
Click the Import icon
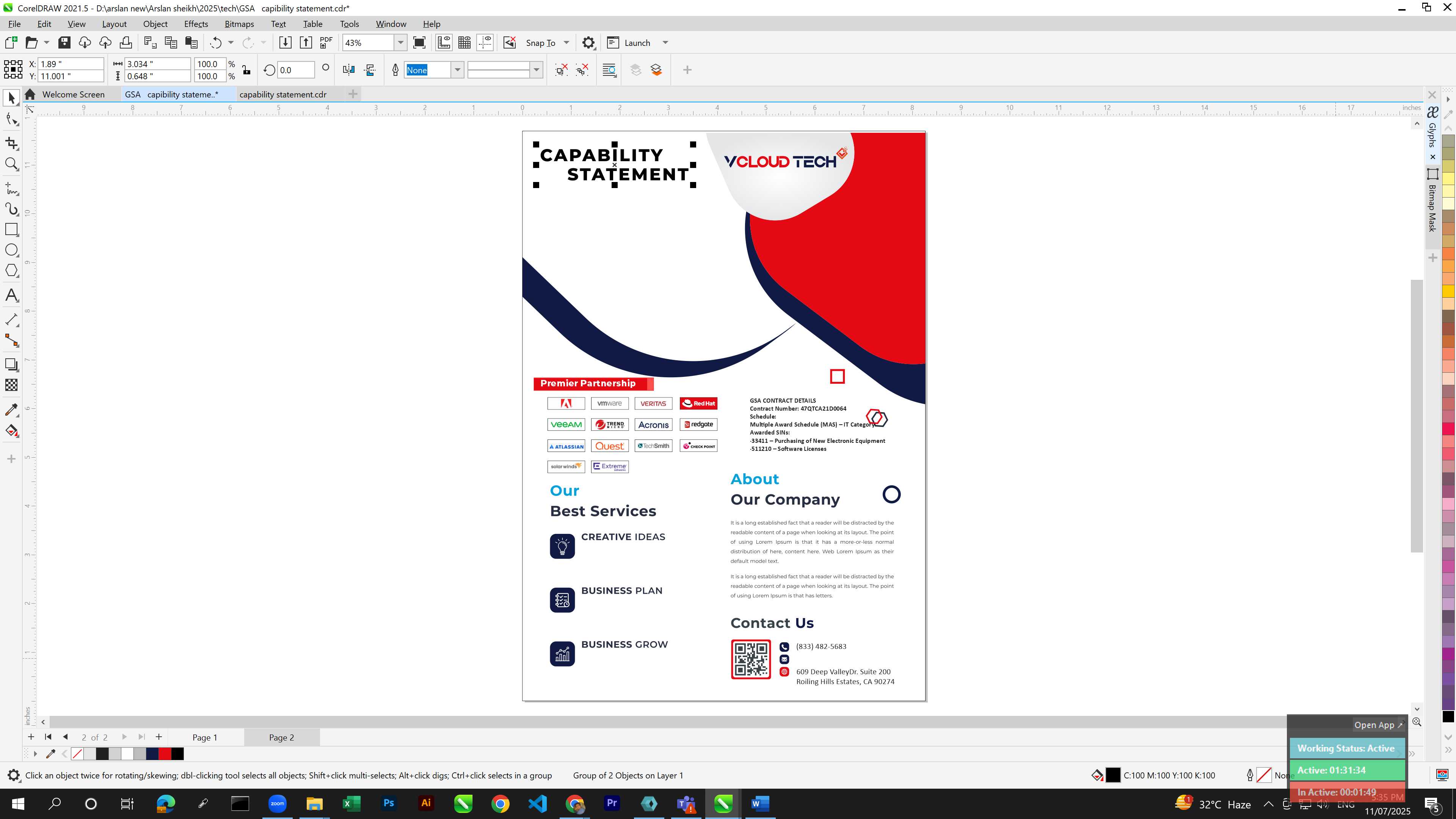click(285, 42)
